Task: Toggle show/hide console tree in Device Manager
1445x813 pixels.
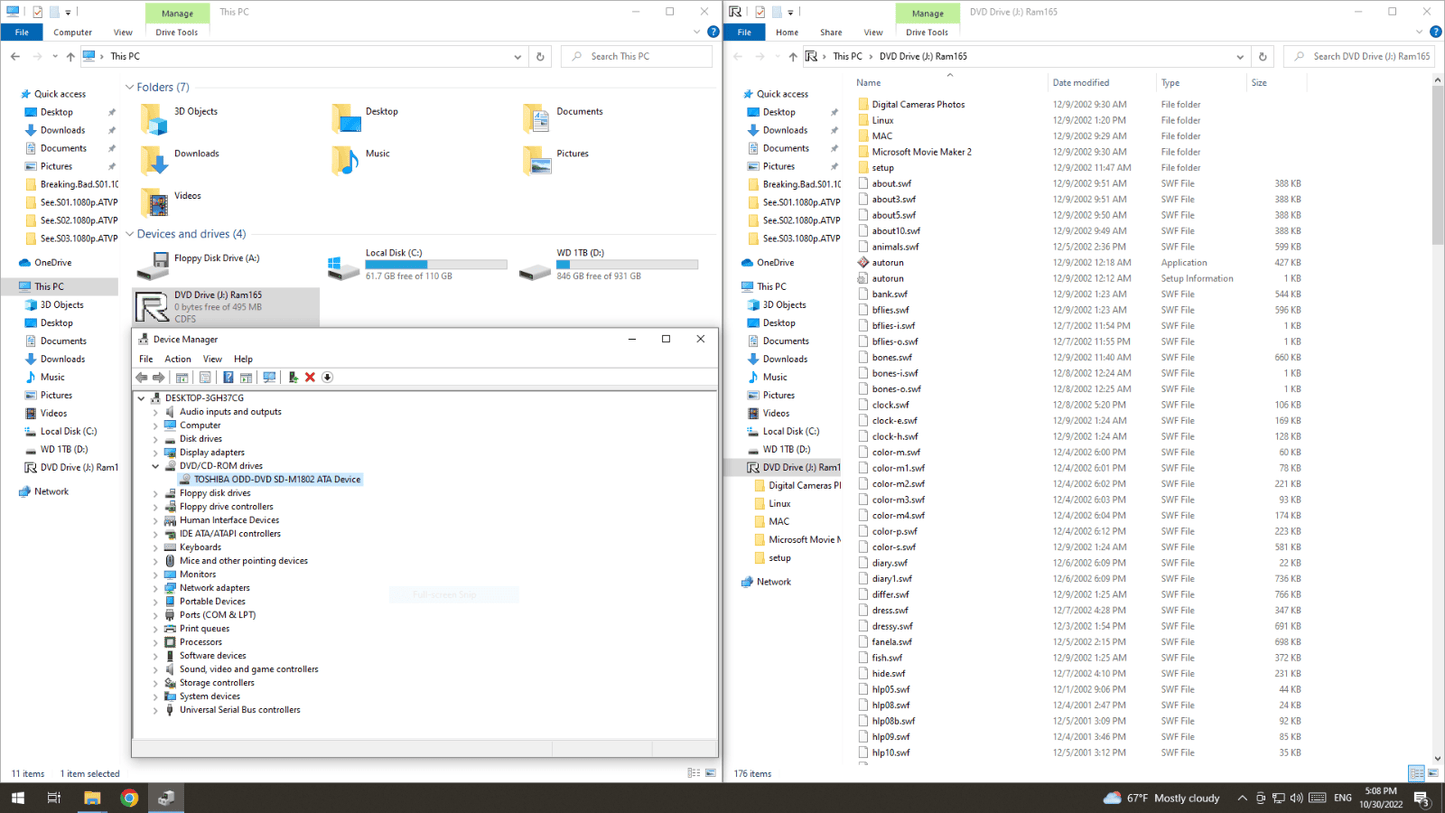Action: [182, 377]
